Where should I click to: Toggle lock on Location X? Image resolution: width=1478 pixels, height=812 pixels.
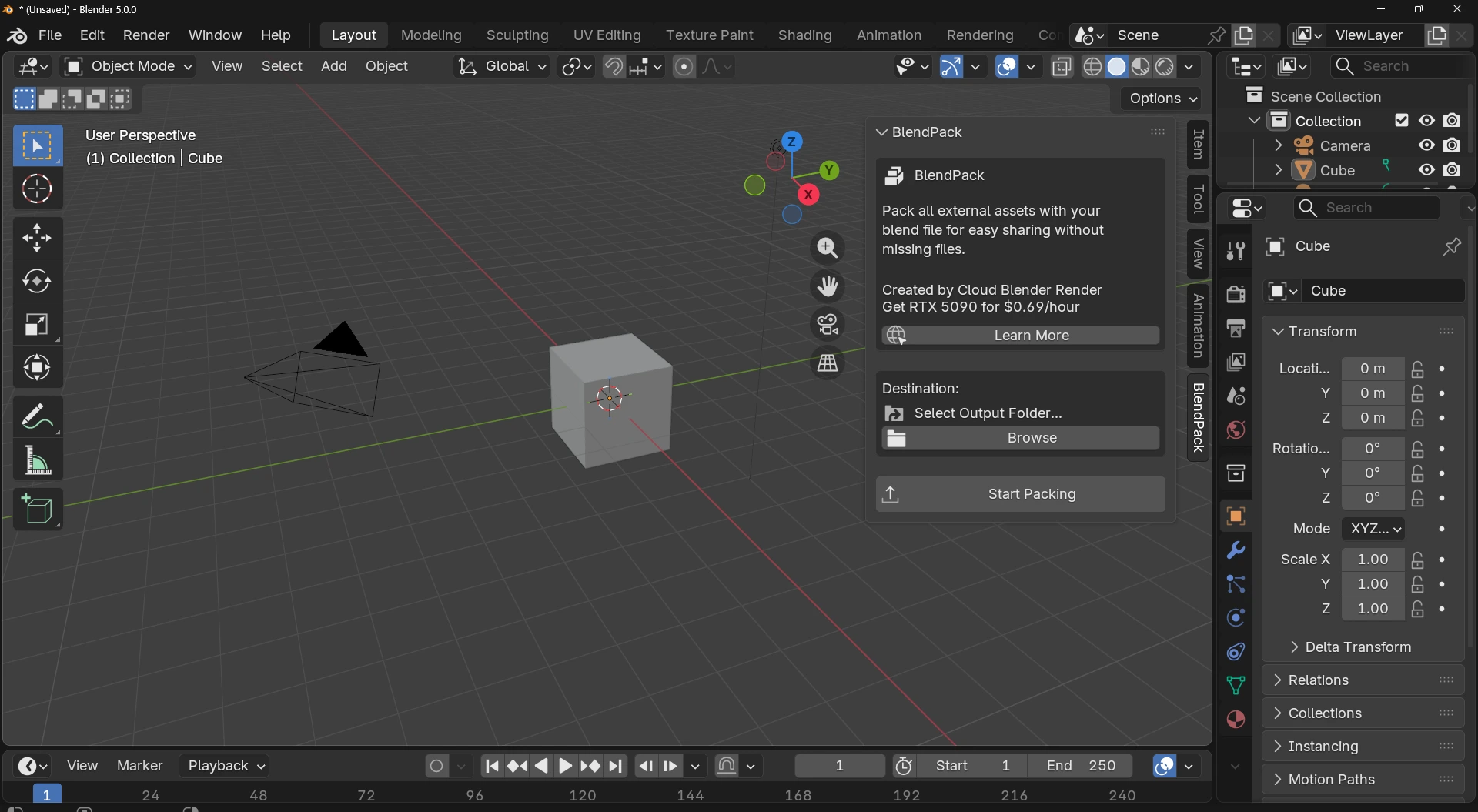pyautogui.click(x=1418, y=369)
